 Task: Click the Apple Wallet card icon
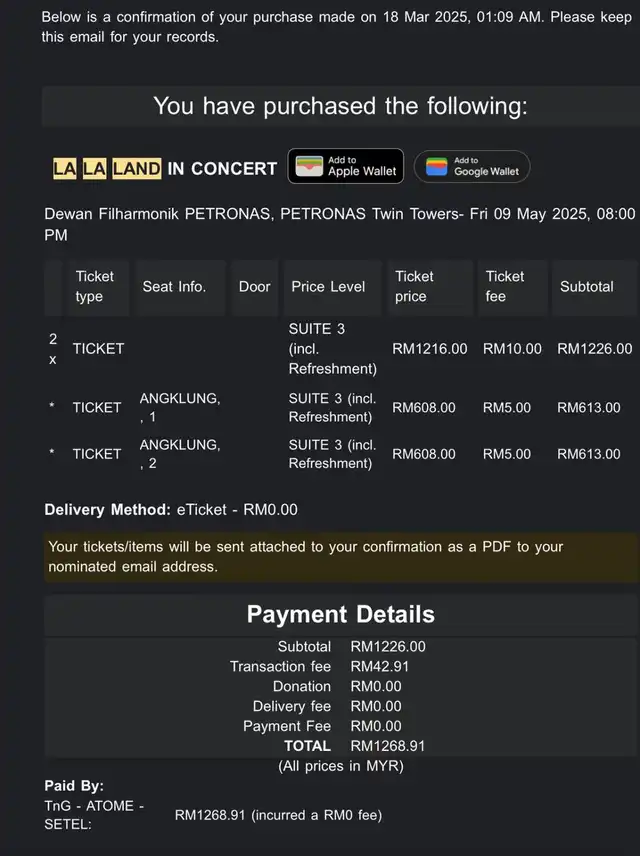309,166
